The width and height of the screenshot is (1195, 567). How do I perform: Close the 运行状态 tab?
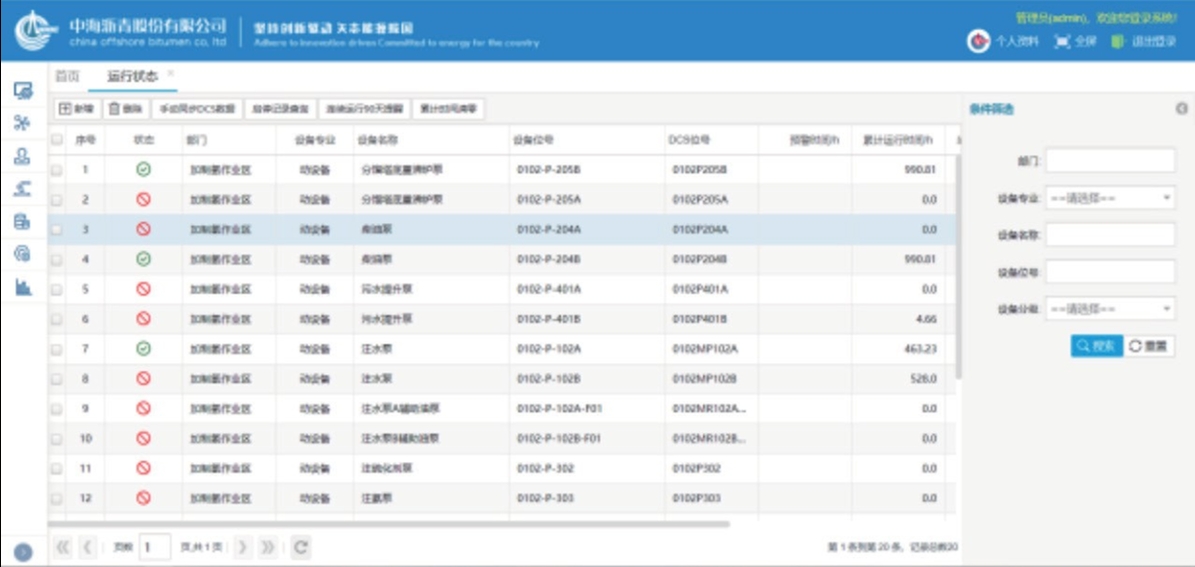171,74
